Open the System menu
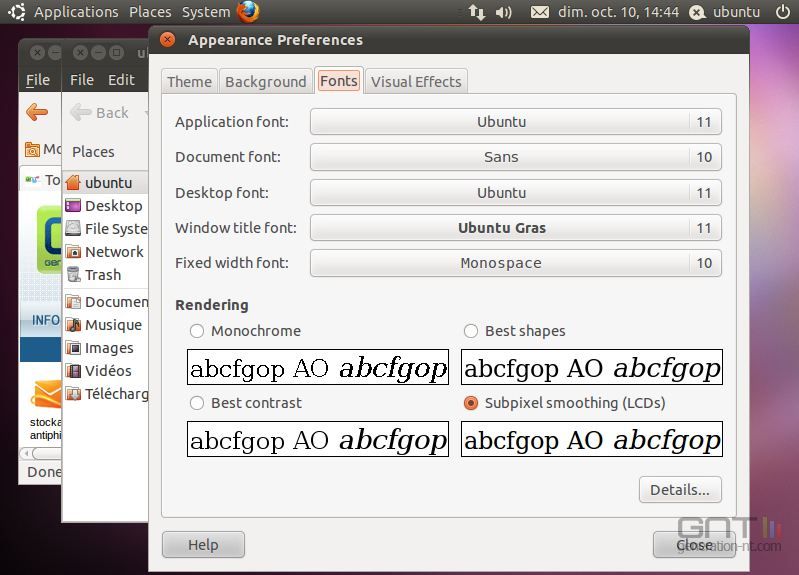This screenshot has height=575, width=799. coord(206,12)
